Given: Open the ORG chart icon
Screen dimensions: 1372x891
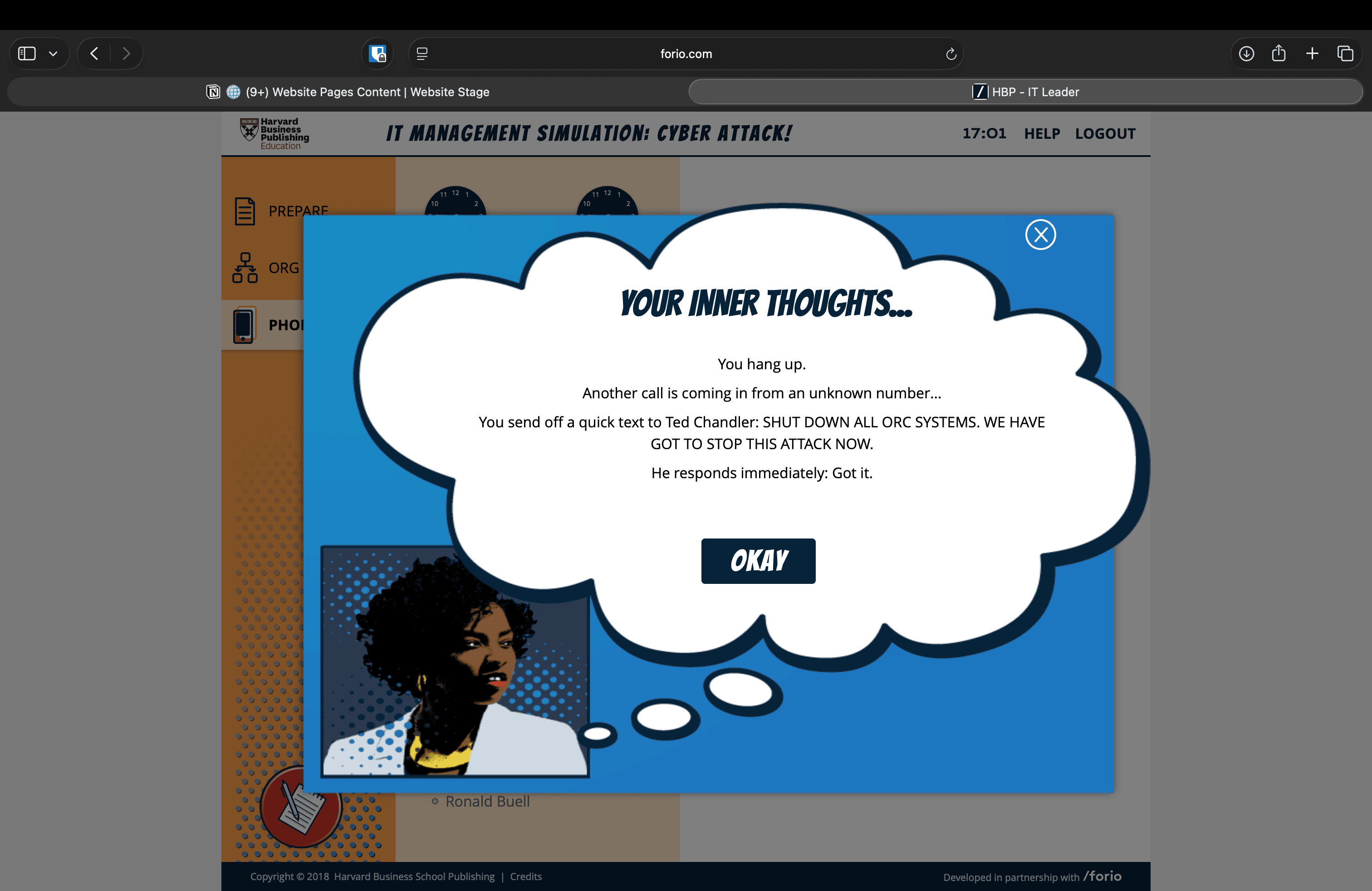Looking at the screenshot, I should 245,267.
